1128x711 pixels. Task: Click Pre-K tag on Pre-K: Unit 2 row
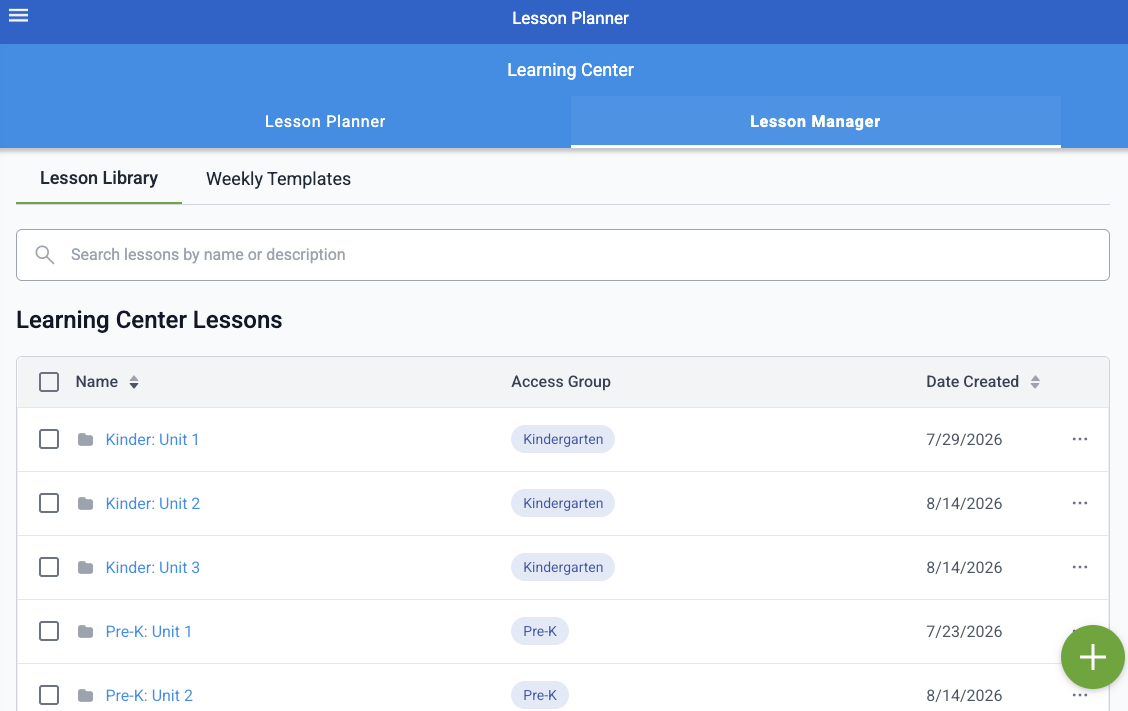click(540, 695)
